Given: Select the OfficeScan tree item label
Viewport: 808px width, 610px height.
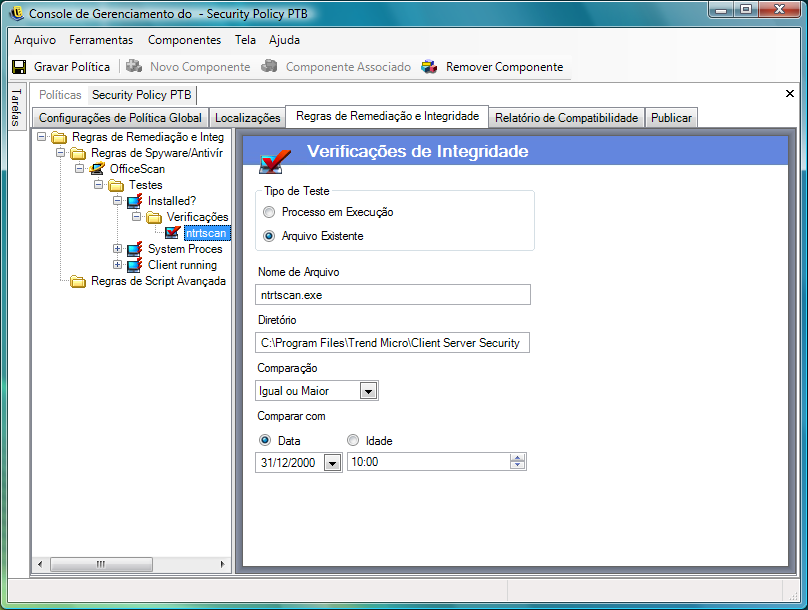Looking at the screenshot, I should 137,169.
